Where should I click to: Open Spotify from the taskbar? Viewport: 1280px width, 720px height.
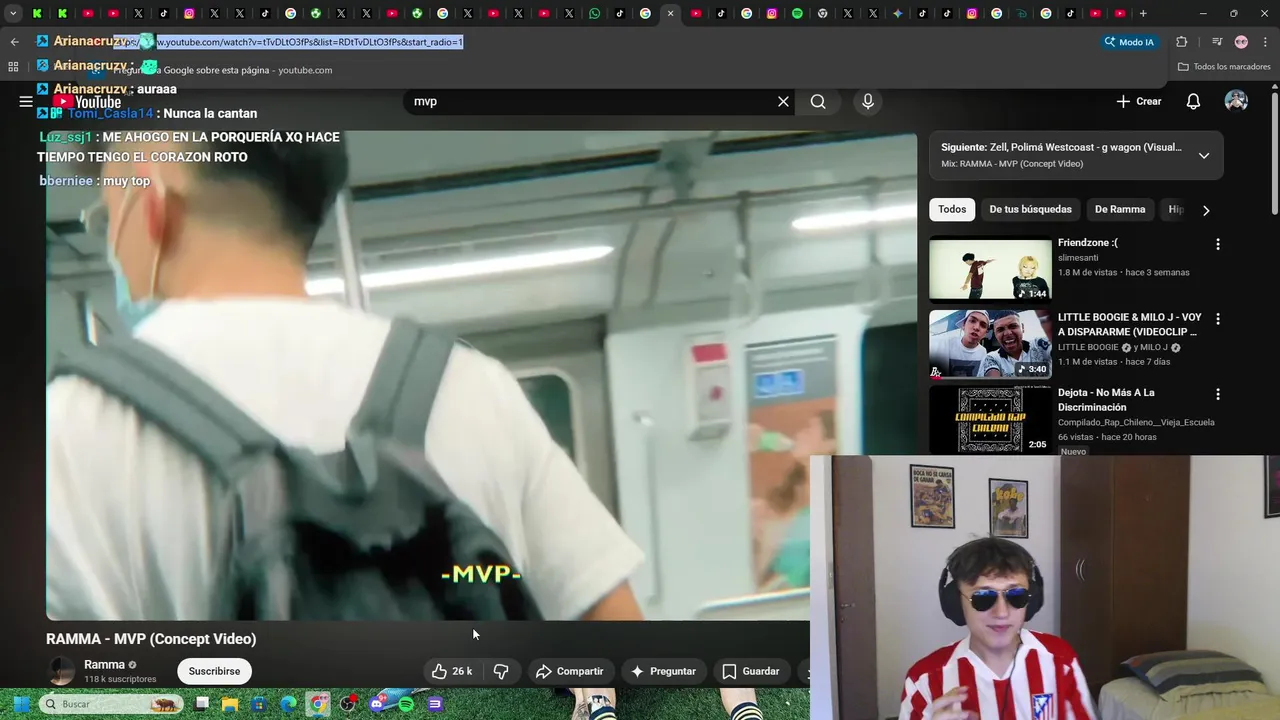point(406,704)
